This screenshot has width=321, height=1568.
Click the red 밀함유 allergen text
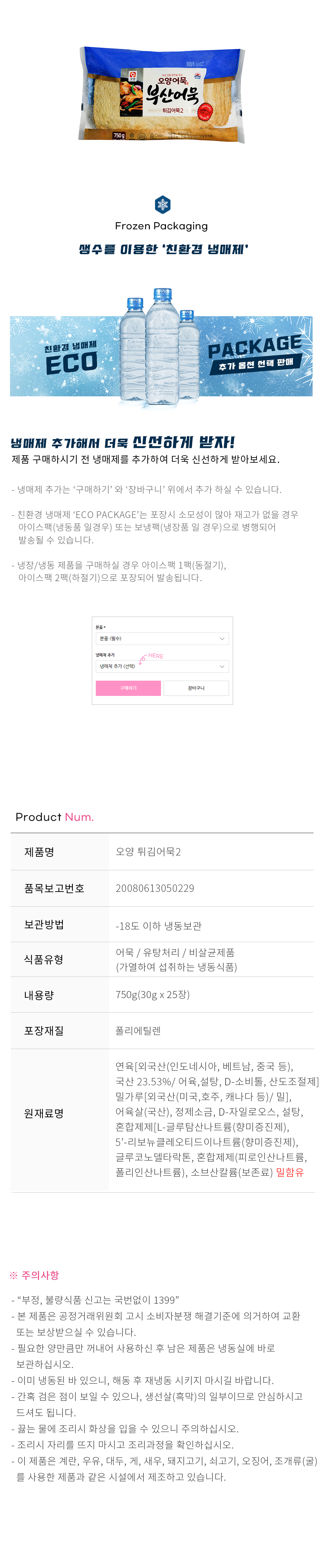pos(289,1172)
